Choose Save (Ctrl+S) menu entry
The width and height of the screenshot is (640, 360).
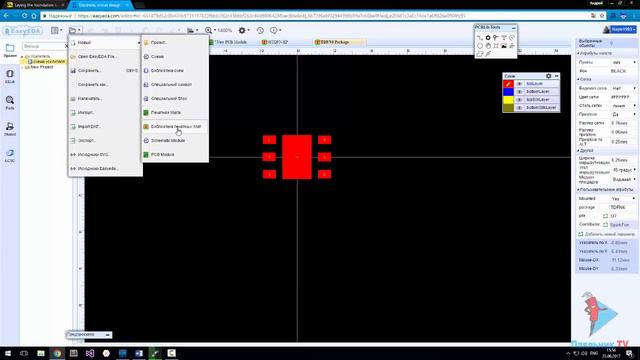tap(105, 71)
